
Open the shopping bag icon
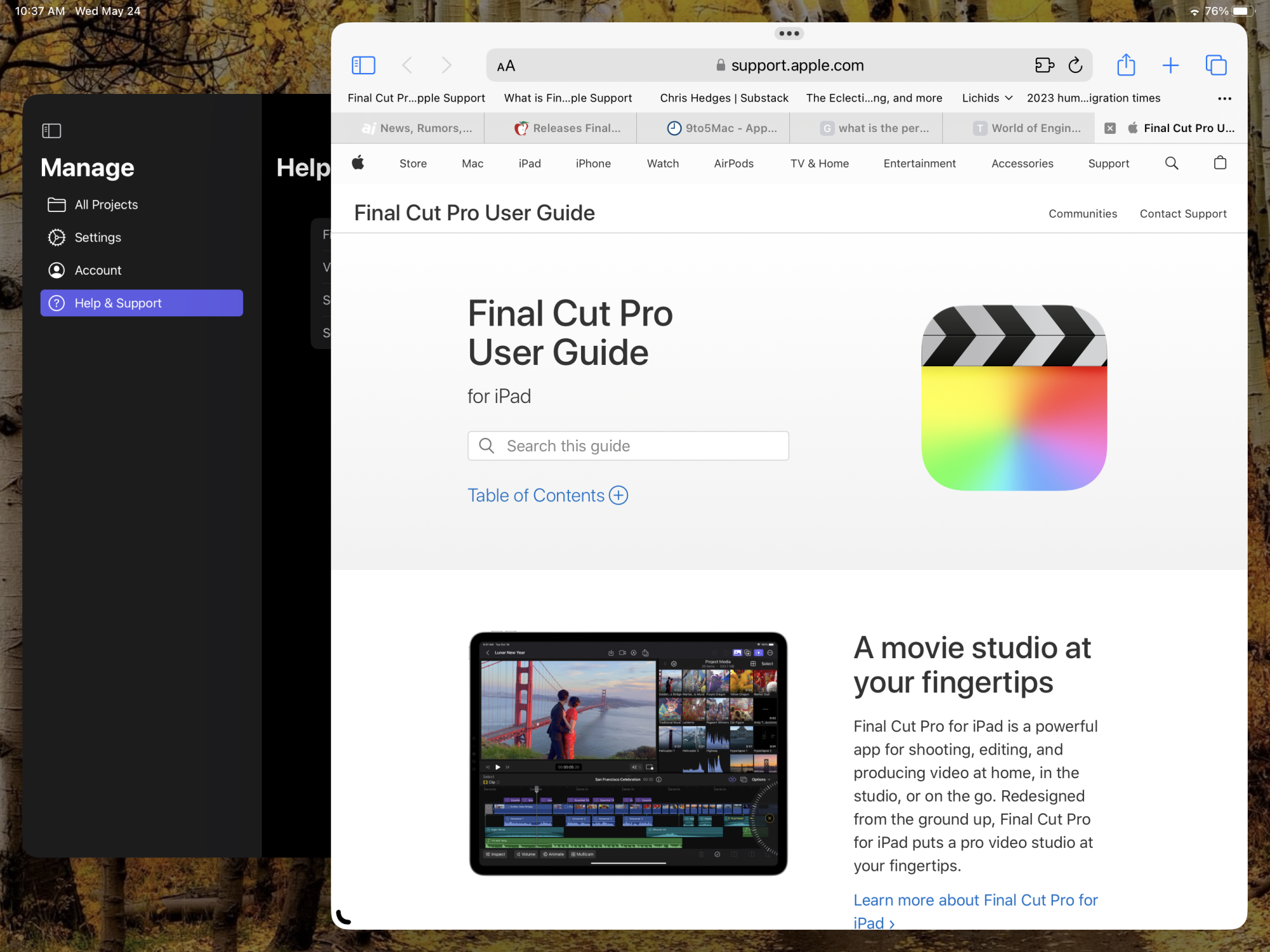point(1220,163)
